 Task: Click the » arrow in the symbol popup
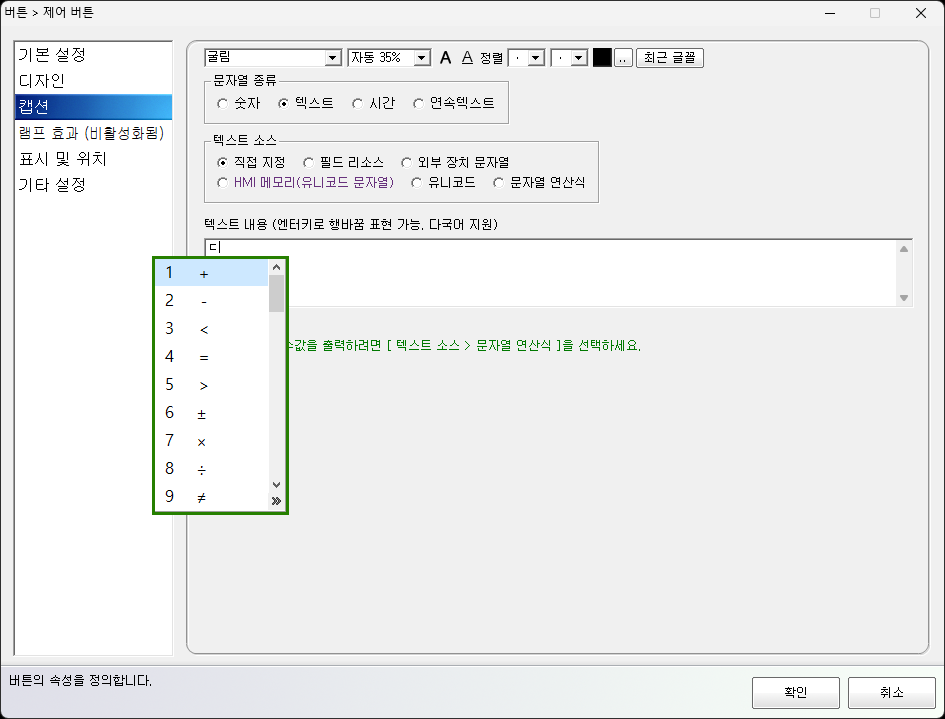point(277,499)
